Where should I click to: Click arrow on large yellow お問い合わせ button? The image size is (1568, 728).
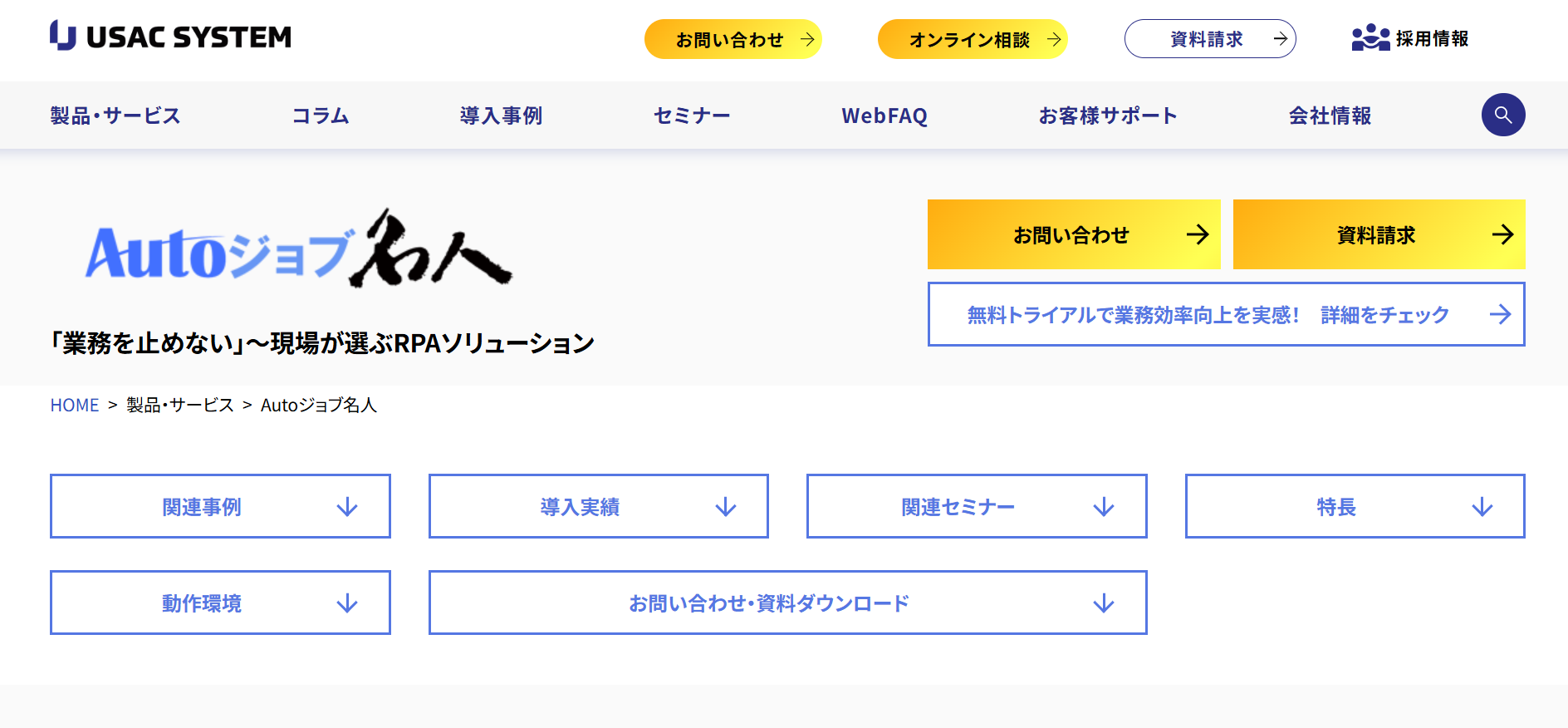(x=1197, y=235)
